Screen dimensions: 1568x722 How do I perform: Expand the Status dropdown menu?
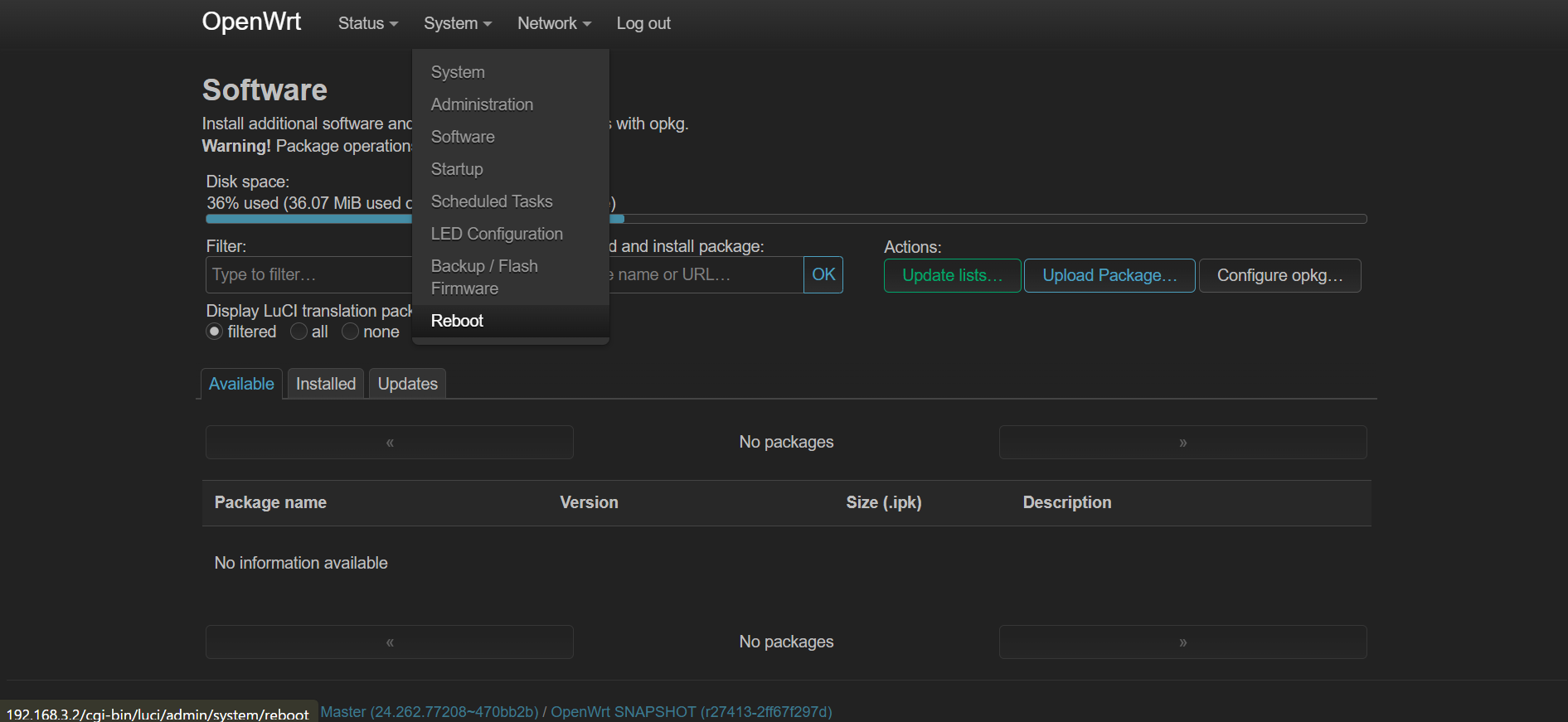coord(368,23)
